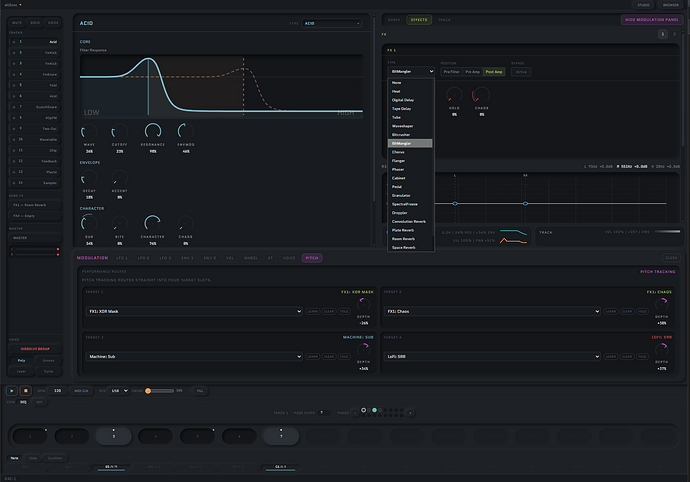Select Unison voice mode

point(48,361)
